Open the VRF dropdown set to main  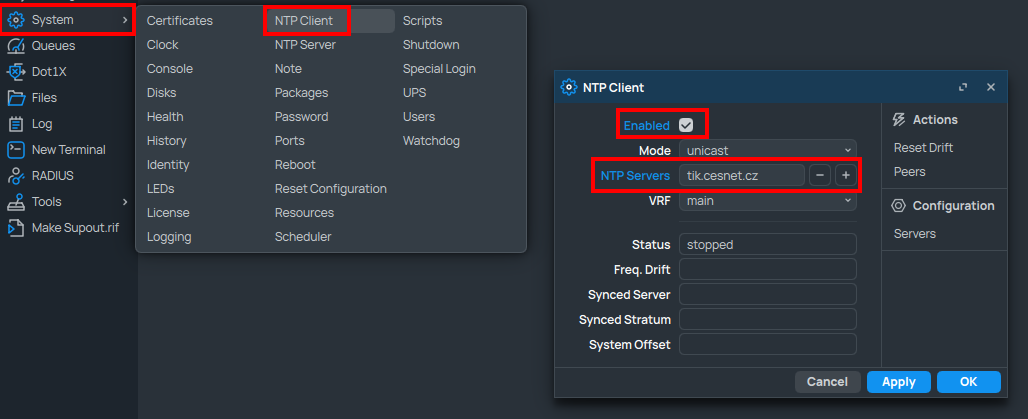pyautogui.click(x=767, y=201)
